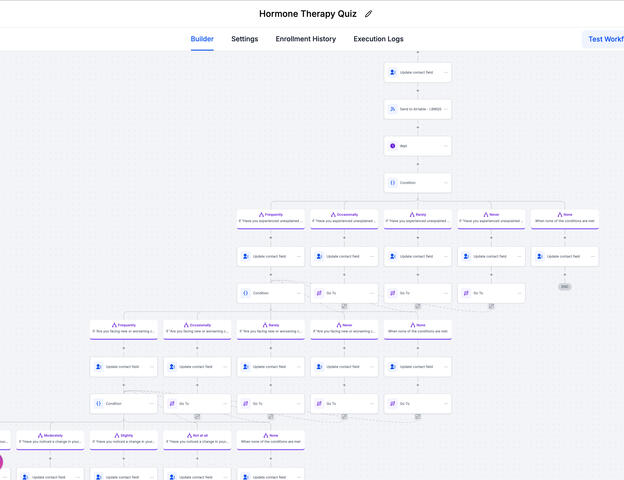Click the Send to Airtable node icon
Image resolution: width=624 pixels, height=480 pixels.
click(x=393, y=109)
